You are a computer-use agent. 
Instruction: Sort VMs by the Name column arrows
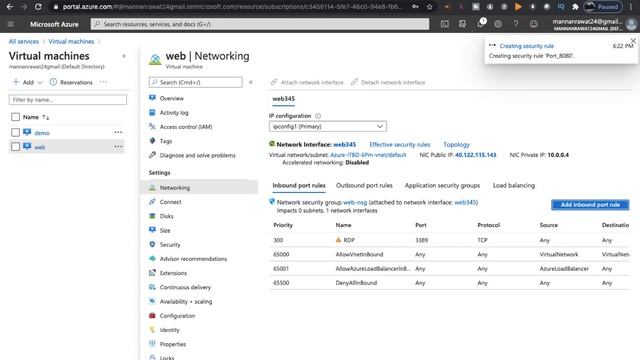pos(46,118)
